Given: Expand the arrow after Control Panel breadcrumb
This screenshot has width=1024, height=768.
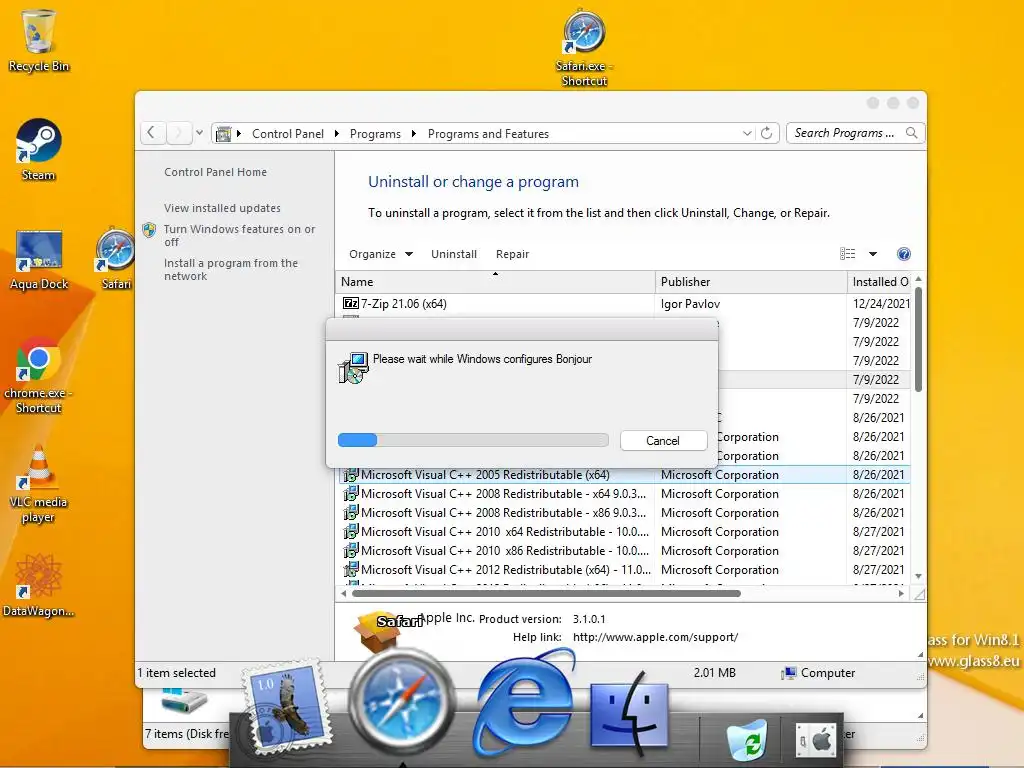Looking at the screenshot, I should coord(336,133).
